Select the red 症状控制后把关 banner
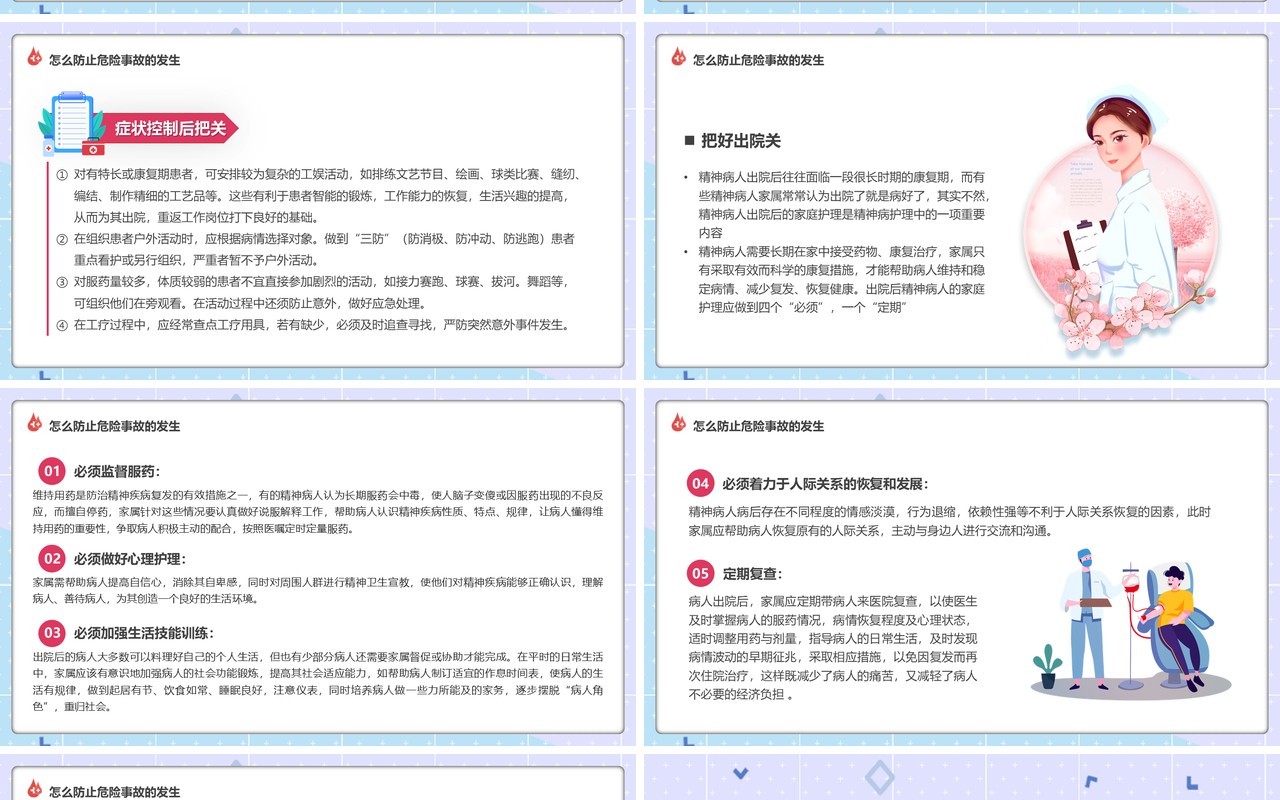This screenshot has height=800, width=1280. (x=169, y=128)
